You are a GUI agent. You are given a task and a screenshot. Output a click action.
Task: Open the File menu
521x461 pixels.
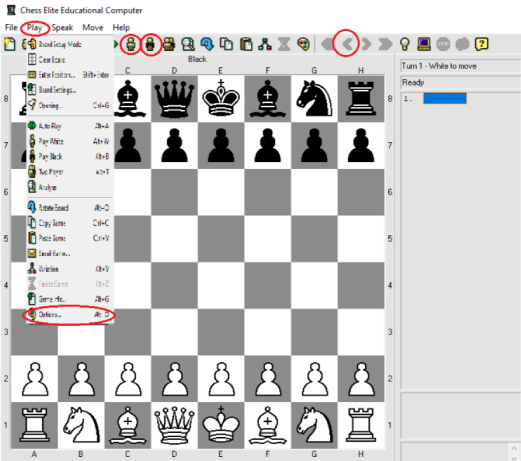click(11, 27)
